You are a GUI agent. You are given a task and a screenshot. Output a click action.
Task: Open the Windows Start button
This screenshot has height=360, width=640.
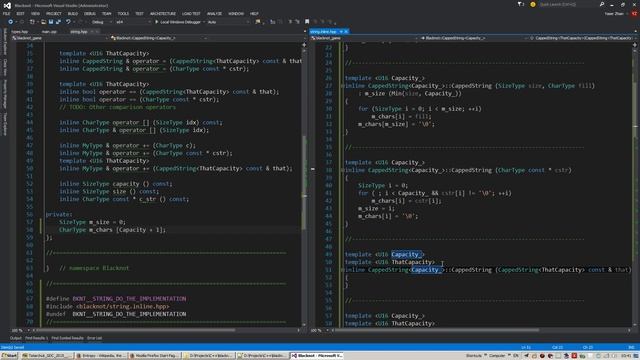tap(9, 356)
